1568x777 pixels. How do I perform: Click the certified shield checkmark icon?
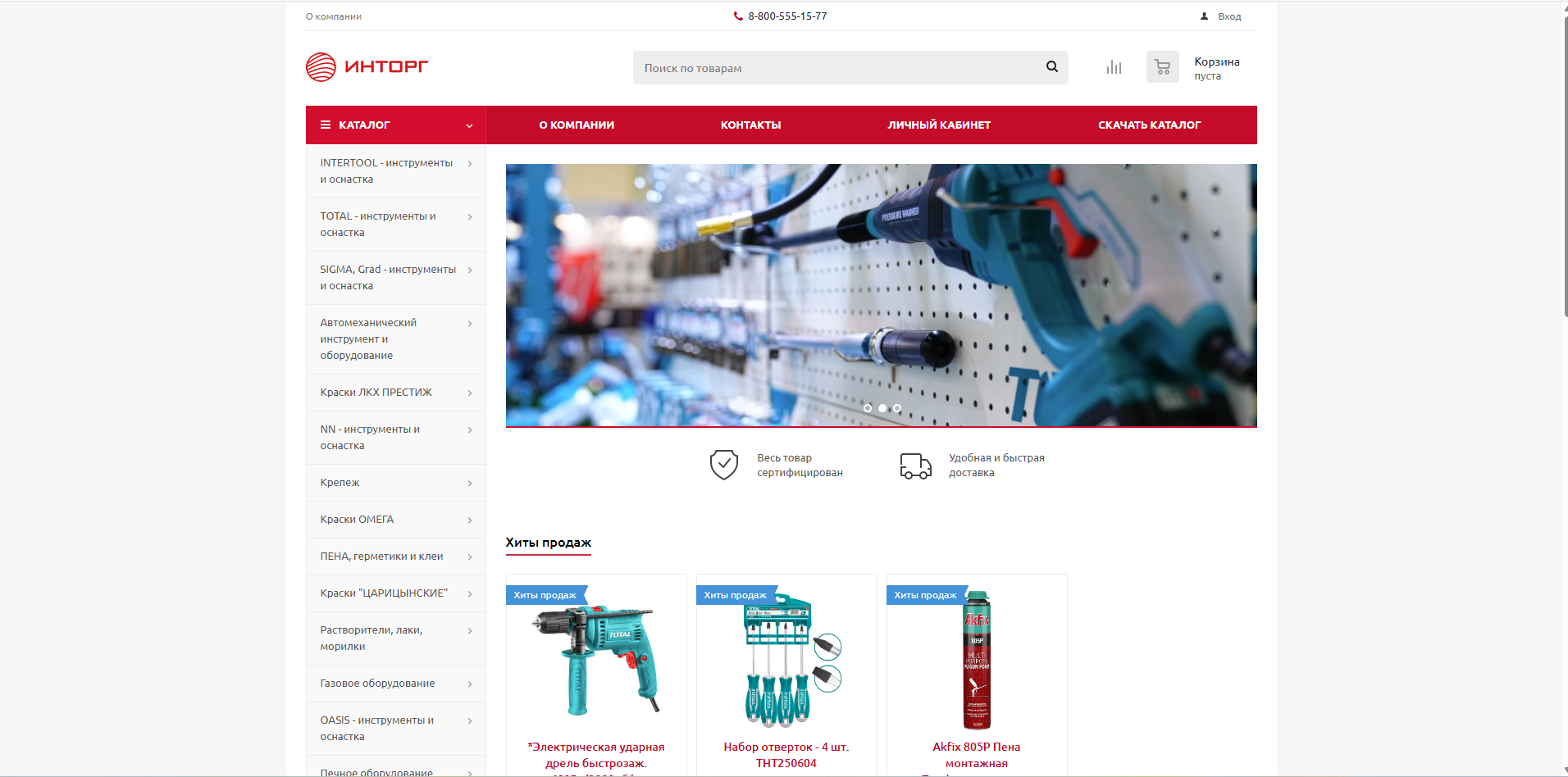(x=724, y=465)
